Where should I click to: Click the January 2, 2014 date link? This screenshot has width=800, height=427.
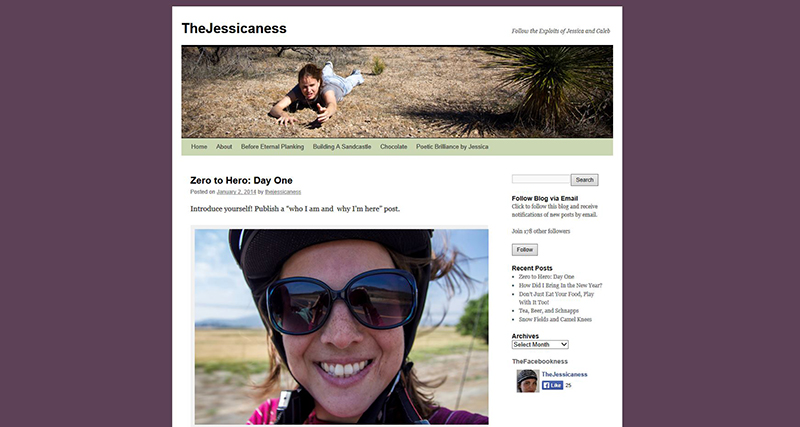pyautogui.click(x=236, y=192)
